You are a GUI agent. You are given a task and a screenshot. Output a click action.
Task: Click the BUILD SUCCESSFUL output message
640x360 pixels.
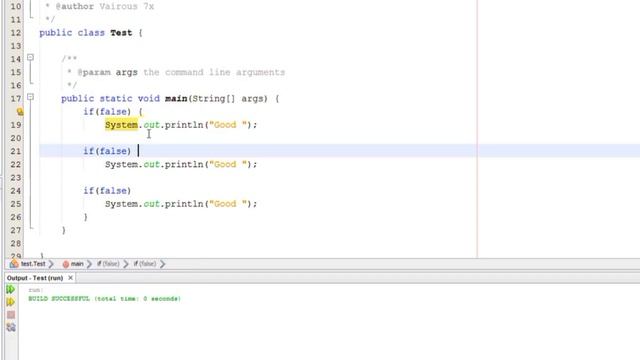[x=104, y=299]
